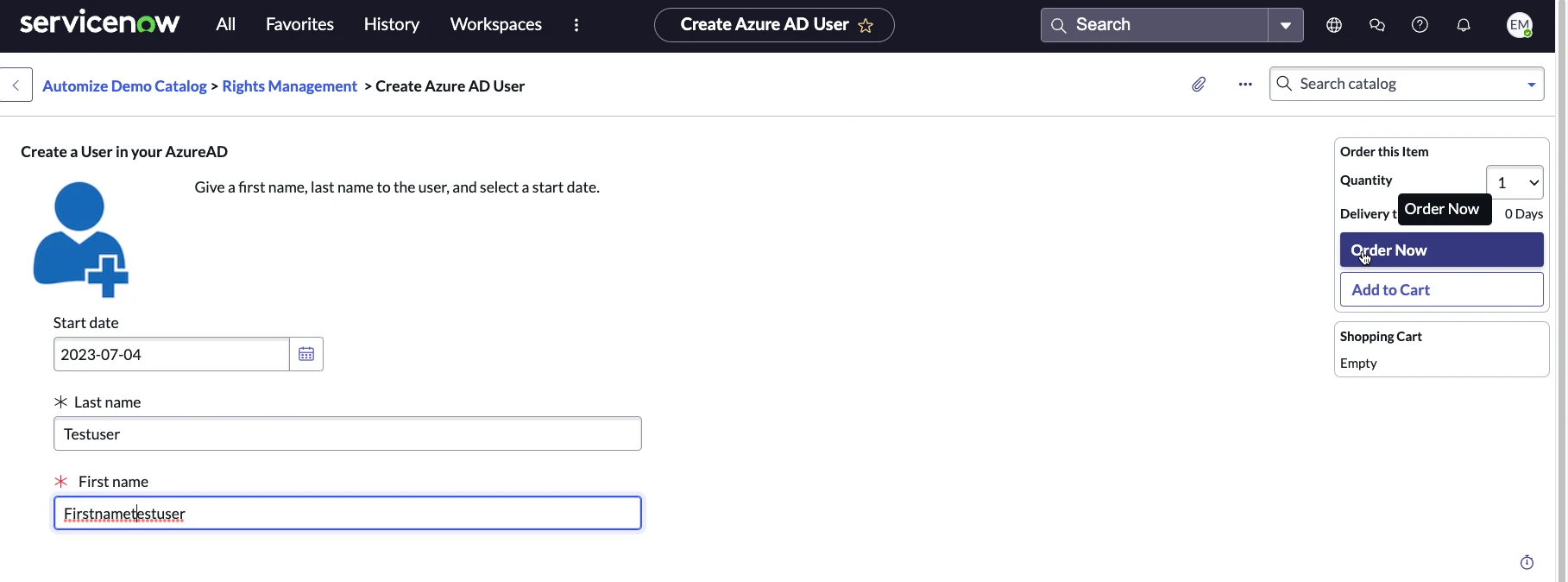Screen dimensions: 1568x582
Task: Click the Last name input field
Action: [348, 433]
